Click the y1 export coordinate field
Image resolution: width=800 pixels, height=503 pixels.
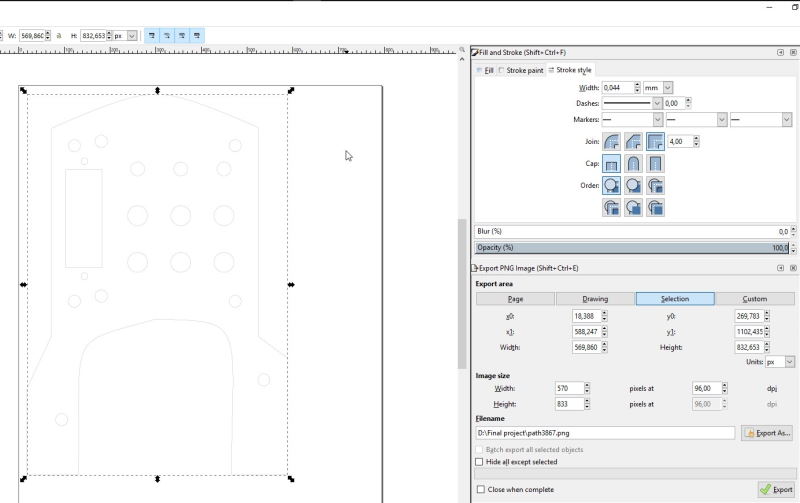749,332
